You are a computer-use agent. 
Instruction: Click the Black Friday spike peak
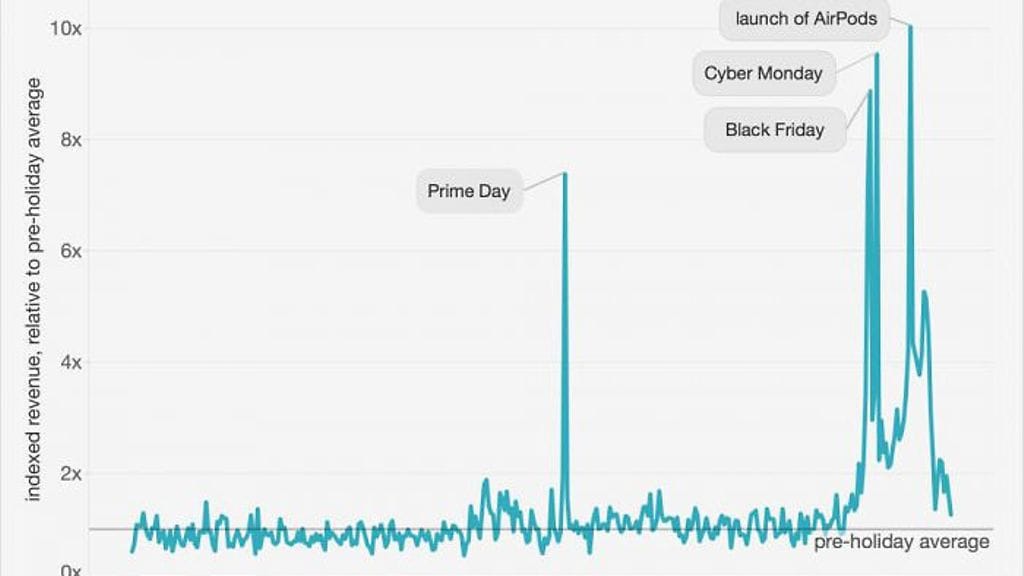point(870,92)
